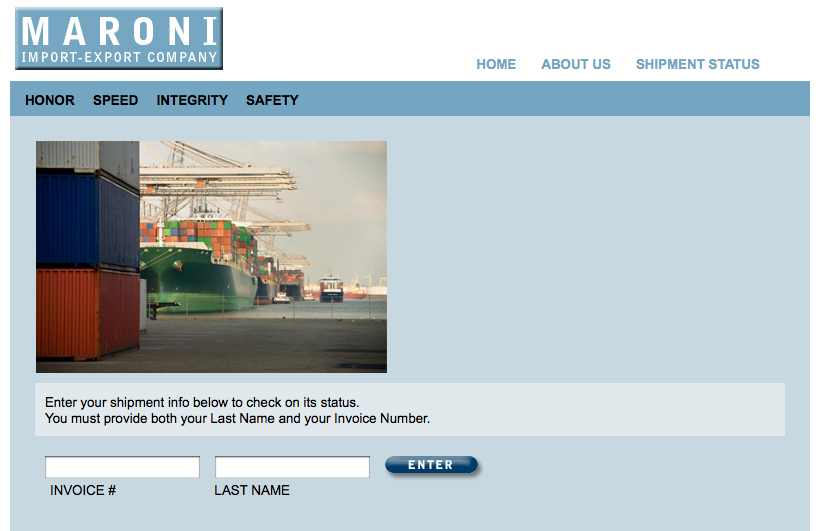Click the shipment info instruction text box

click(x=410, y=410)
